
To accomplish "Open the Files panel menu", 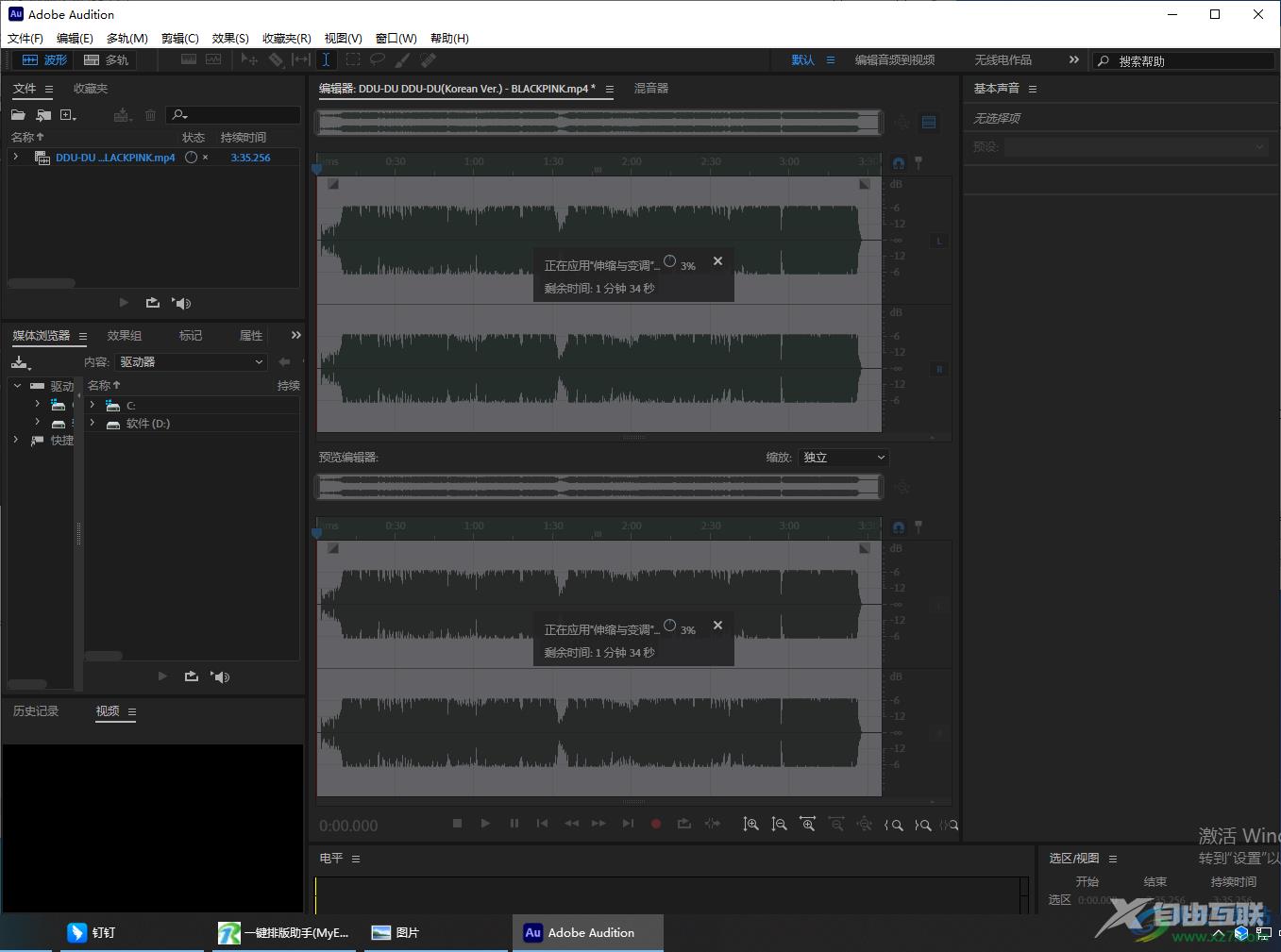I will 49,89.
